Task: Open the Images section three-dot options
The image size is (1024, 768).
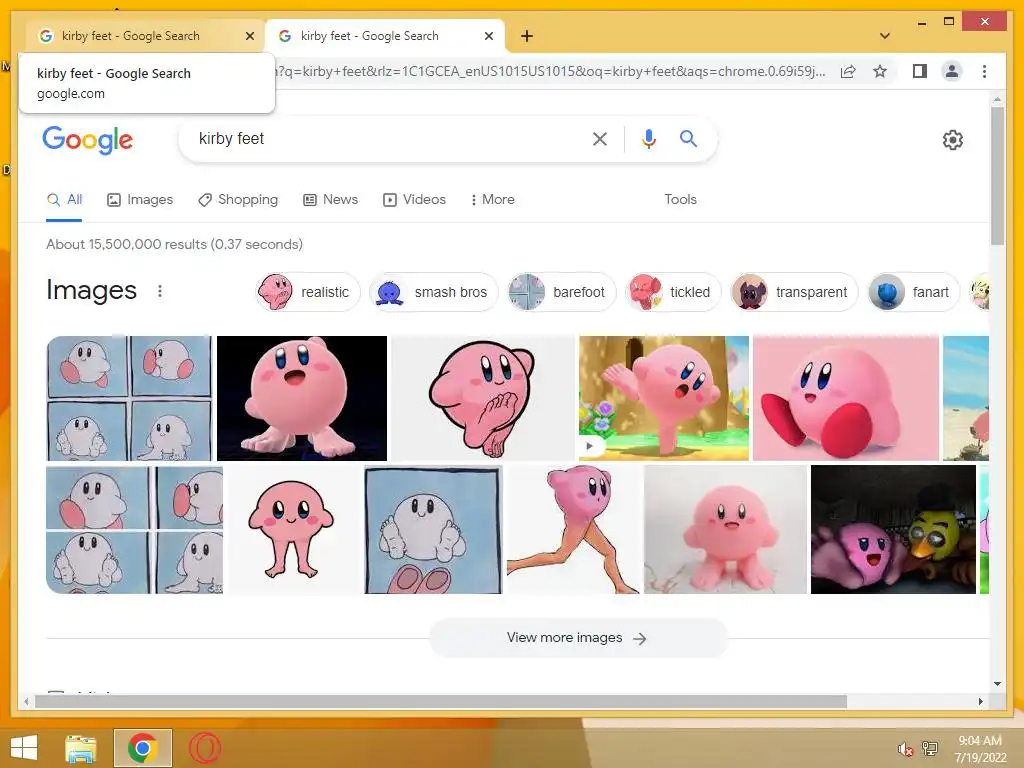Action: coord(160,291)
